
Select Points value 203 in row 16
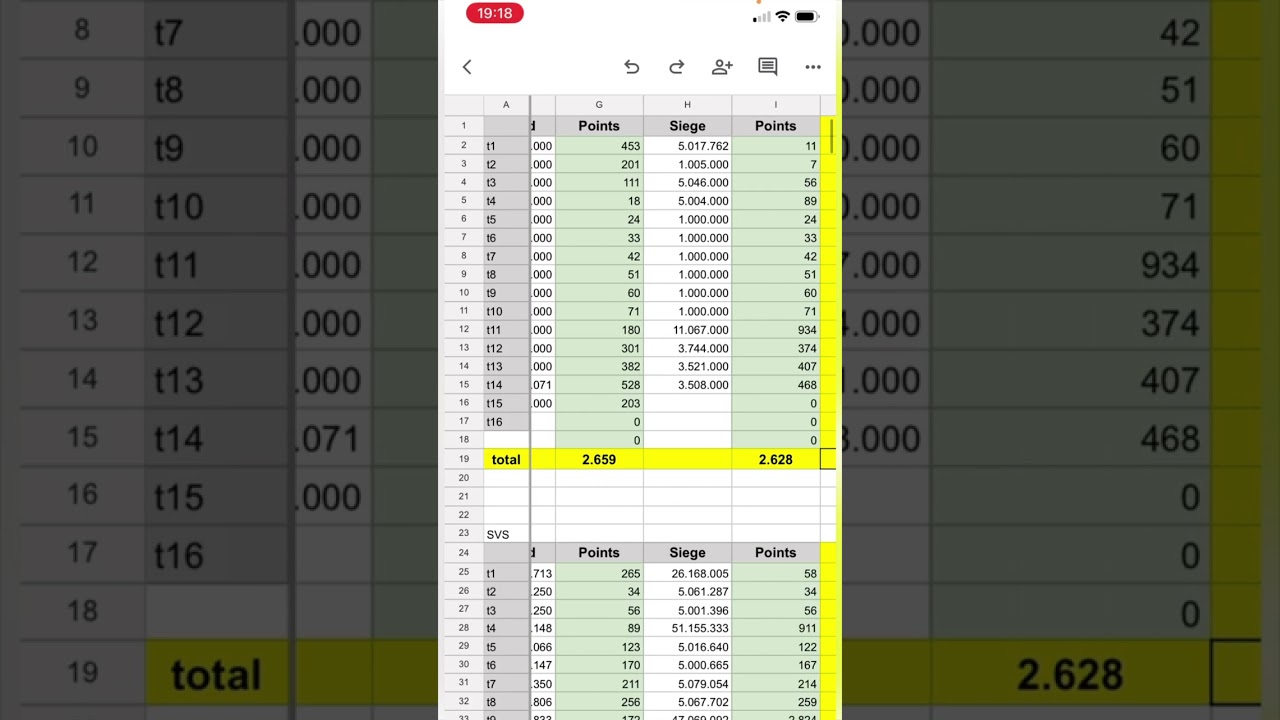coord(599,403)
